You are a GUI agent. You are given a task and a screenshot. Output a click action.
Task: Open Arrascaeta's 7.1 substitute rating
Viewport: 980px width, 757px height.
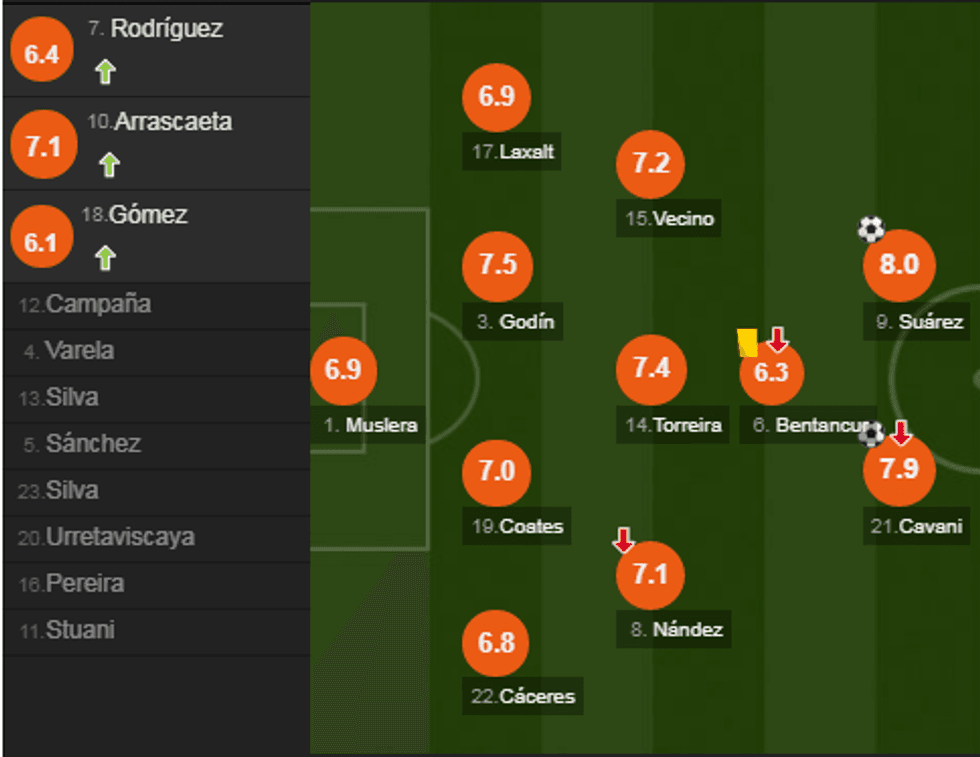pyautogui.click(x=43, y=147)
